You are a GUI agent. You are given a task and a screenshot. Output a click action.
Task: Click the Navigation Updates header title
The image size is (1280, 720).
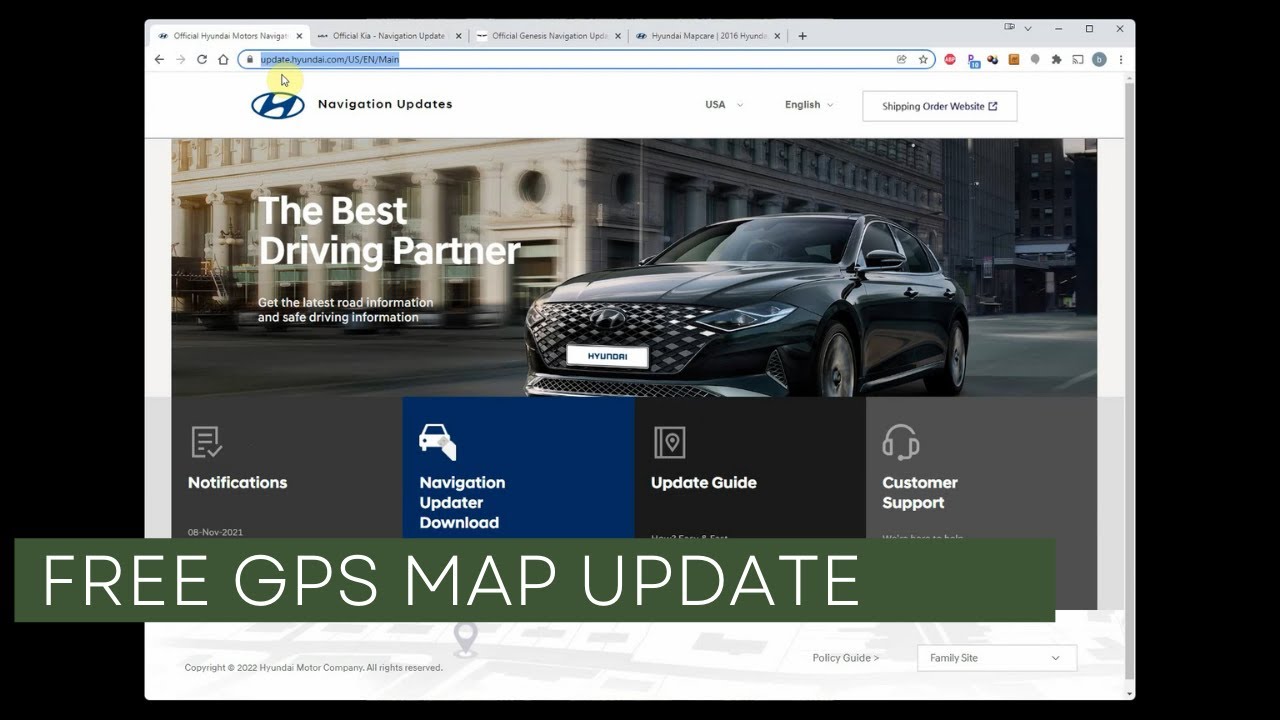385,104
